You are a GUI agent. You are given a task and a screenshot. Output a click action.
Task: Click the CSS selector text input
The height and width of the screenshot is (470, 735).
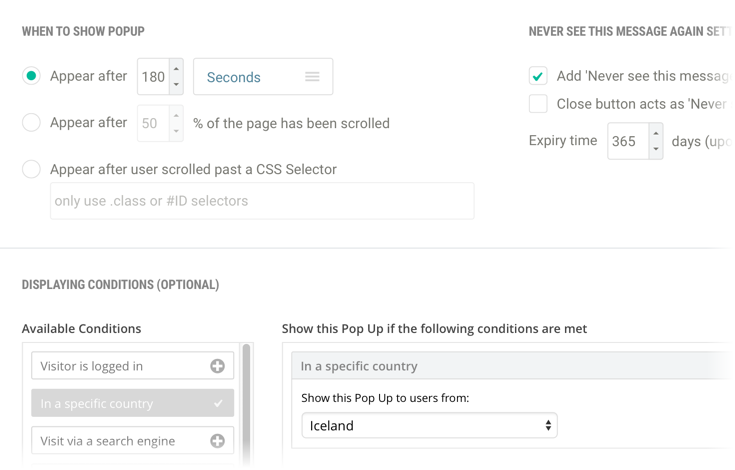[x=262, y=201]
